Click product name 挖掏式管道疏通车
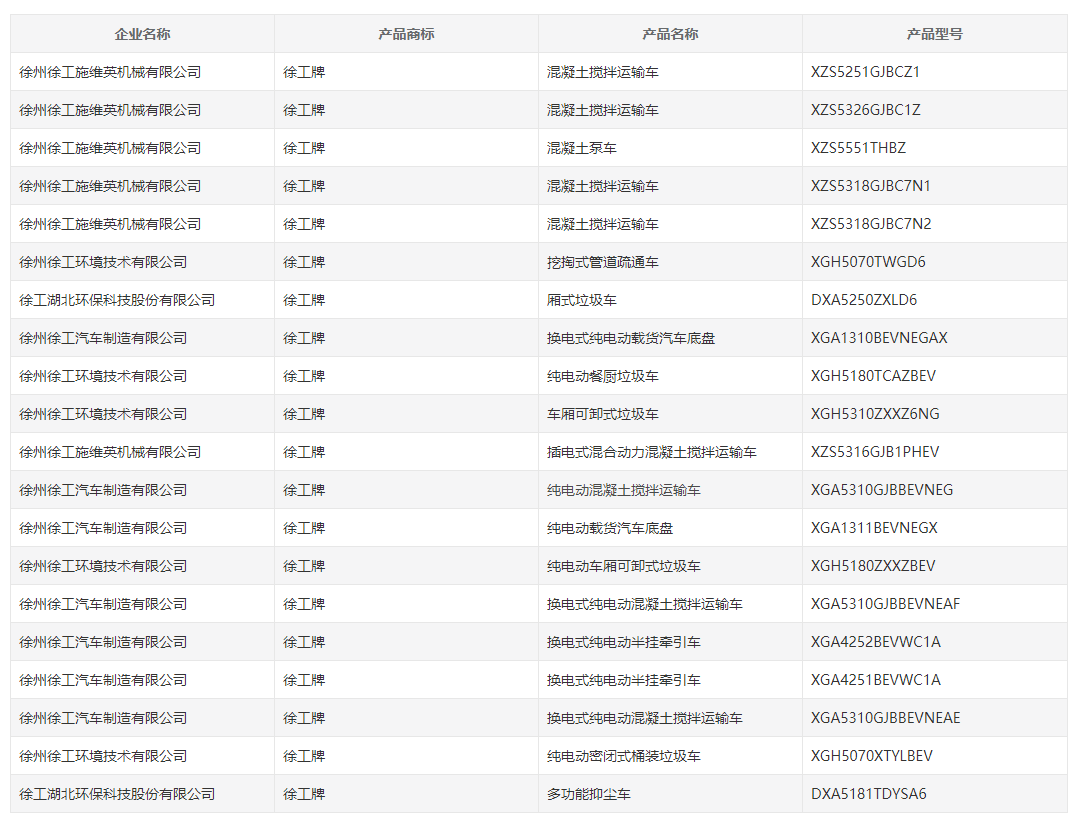1081x821 pixels. [603, 262]
